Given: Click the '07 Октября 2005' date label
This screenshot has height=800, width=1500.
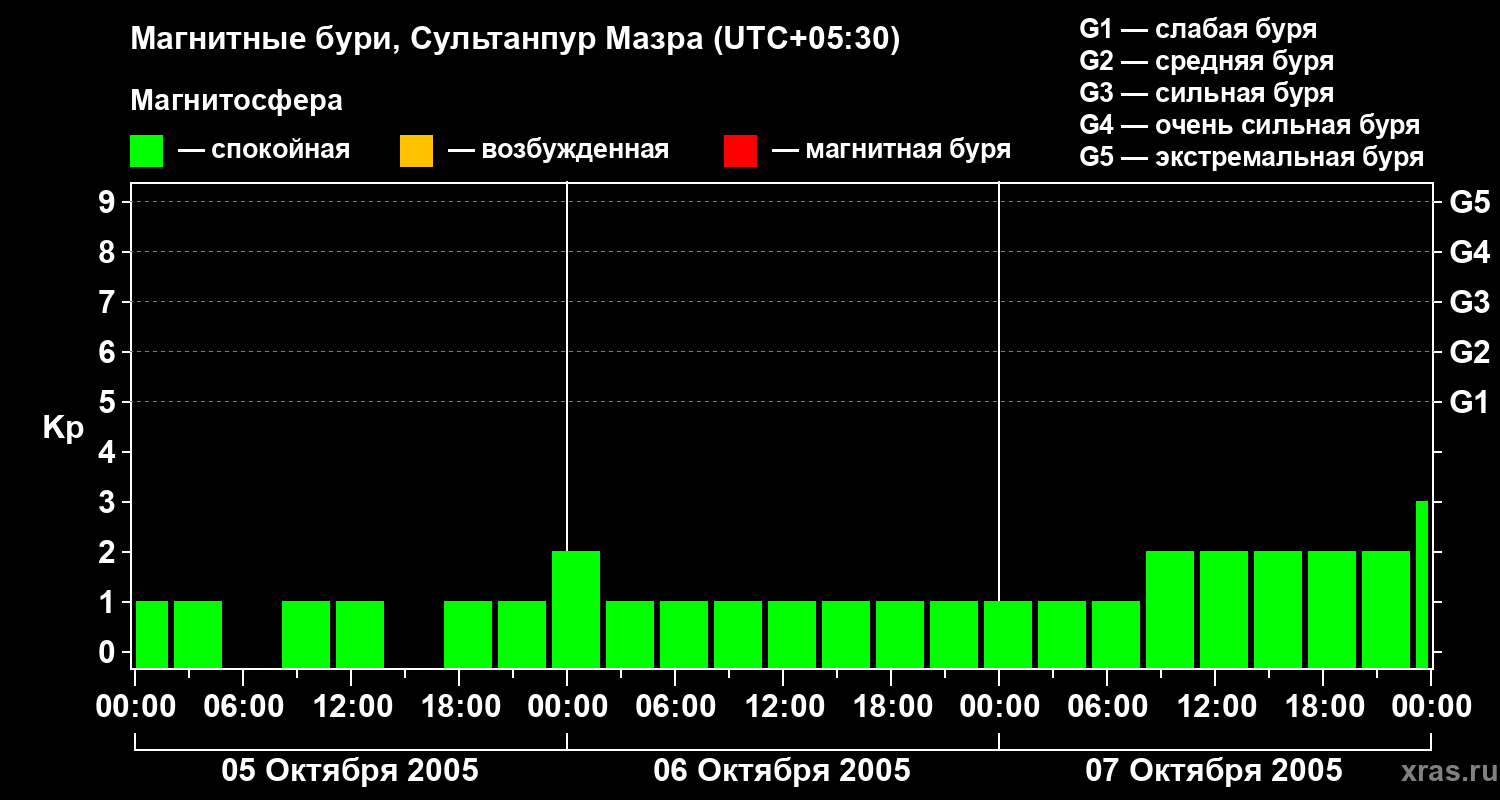Looking at the screenshot, I should tap(1214, 771).
